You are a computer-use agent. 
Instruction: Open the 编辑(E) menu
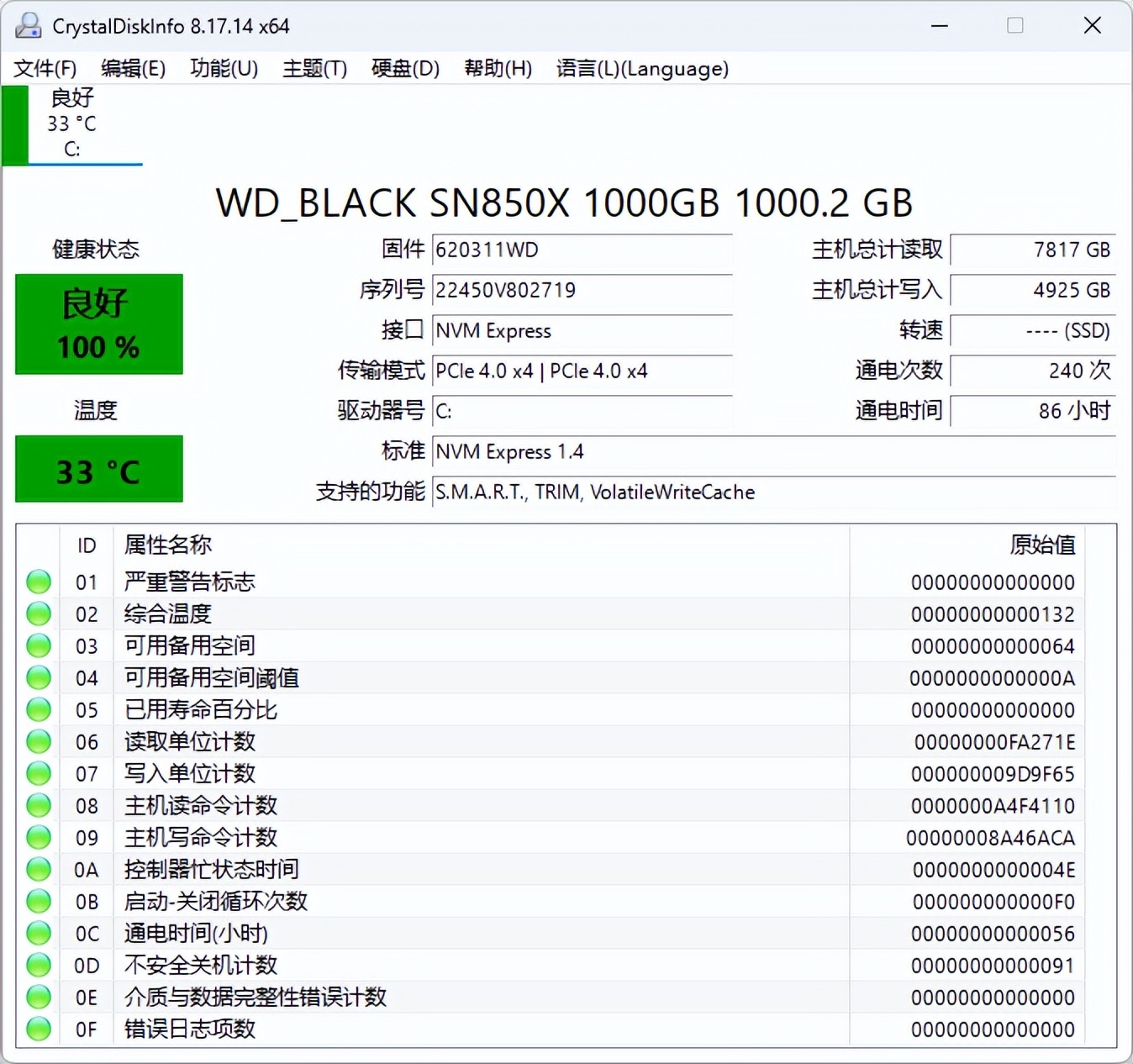point(133,68)
